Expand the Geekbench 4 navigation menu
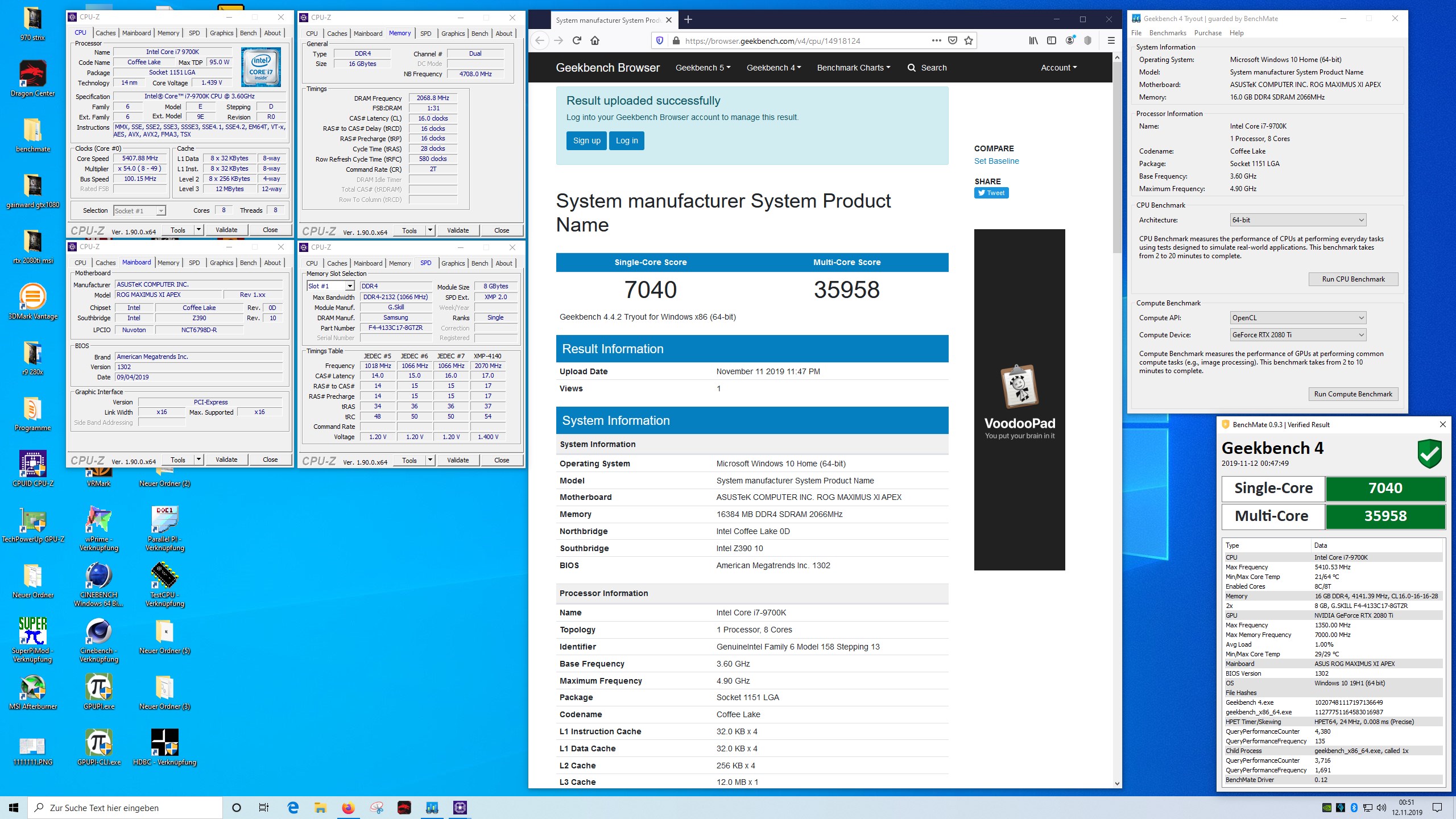This screenshot has width=1456, height=819. tap(774, 68)
